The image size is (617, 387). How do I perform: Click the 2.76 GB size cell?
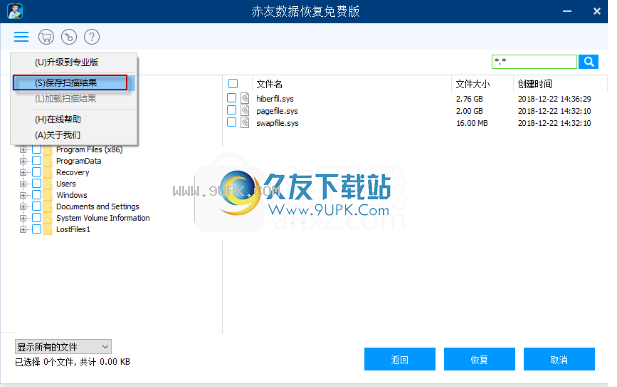click(x=469, y=99)
